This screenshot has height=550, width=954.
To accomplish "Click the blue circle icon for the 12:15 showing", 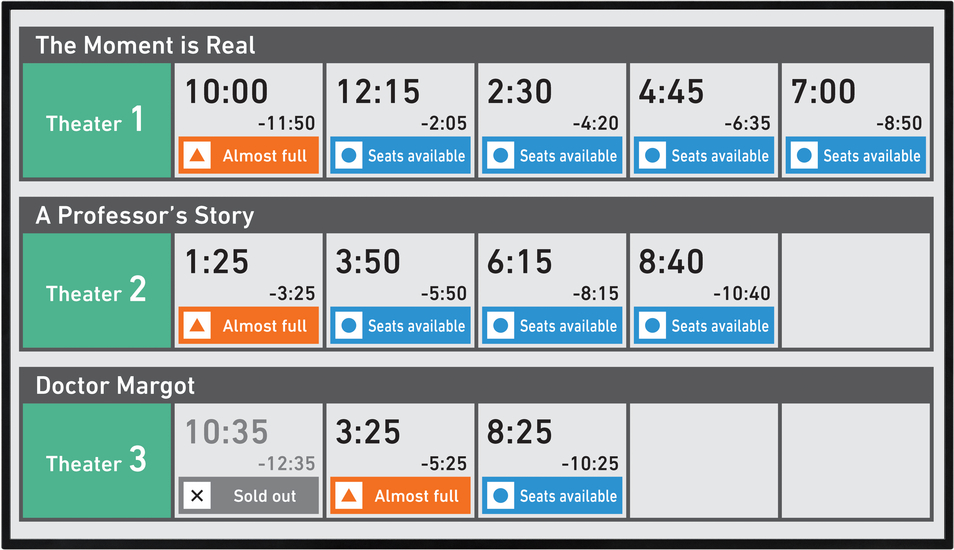I will click(349, 156).
